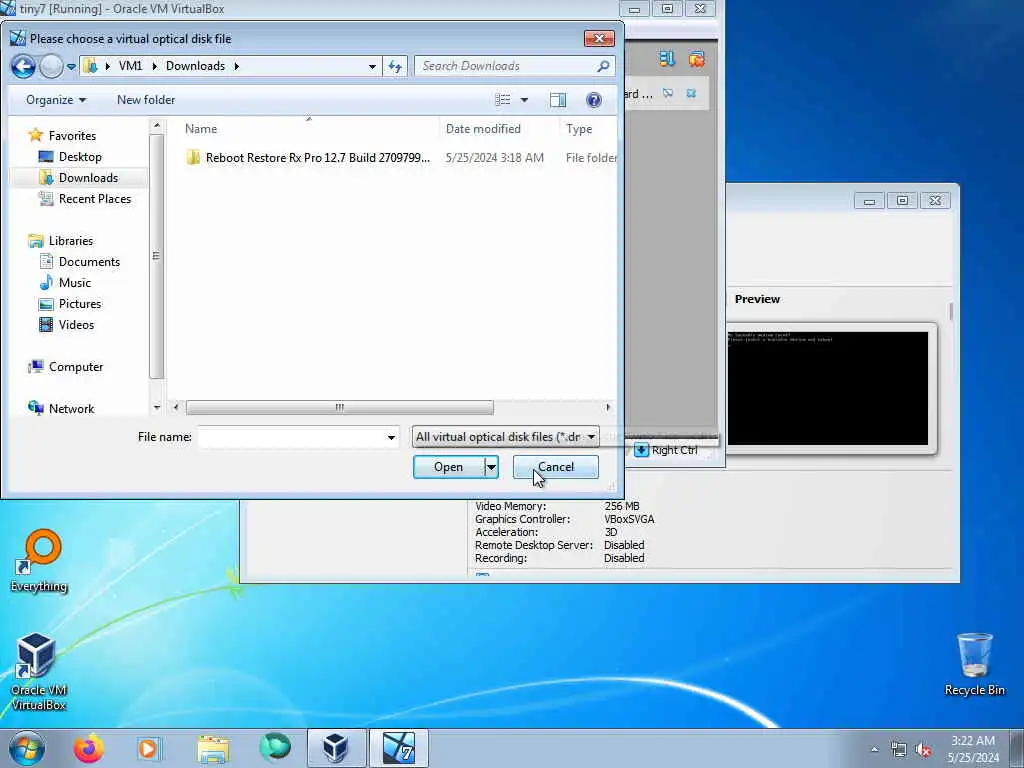Switch to tiny7 VM taskbar button
Viewport: 1024px width, 768px height.
click(x=398, y=748)
